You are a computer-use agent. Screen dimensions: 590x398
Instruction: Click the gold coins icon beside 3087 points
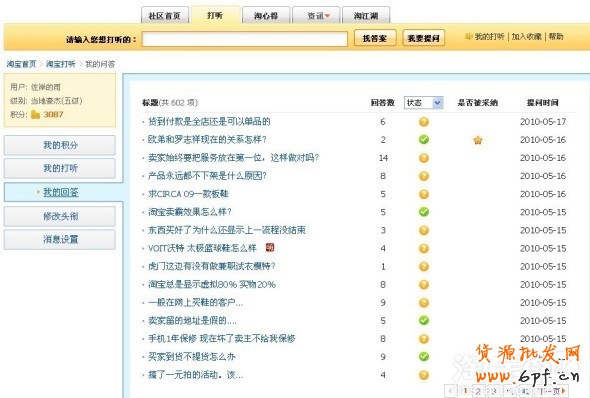(x=35, y=114)
